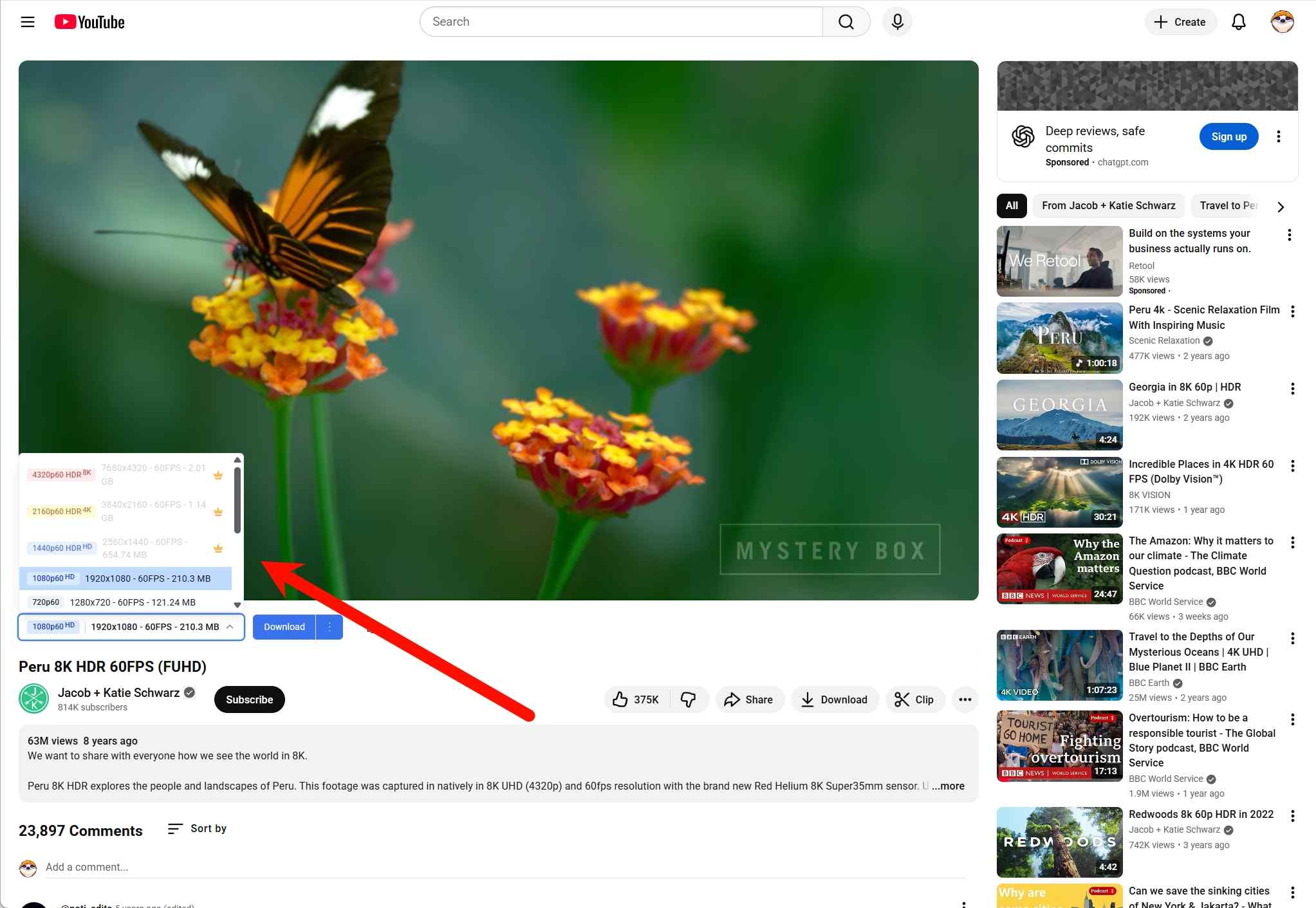Open more actions ellipsis beside Clip

[965, 700]
